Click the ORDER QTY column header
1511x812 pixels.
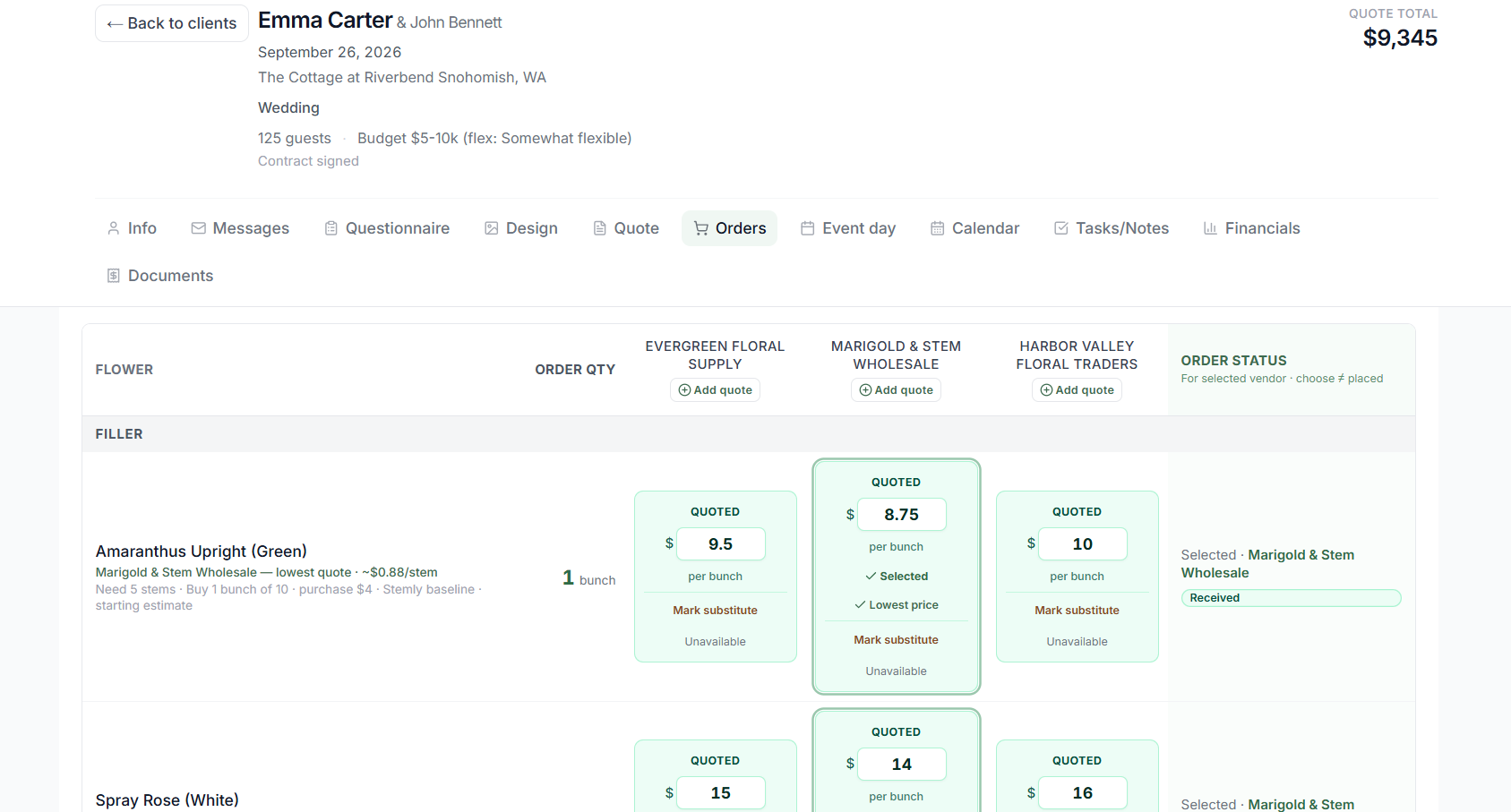click(x=575, y=370)
